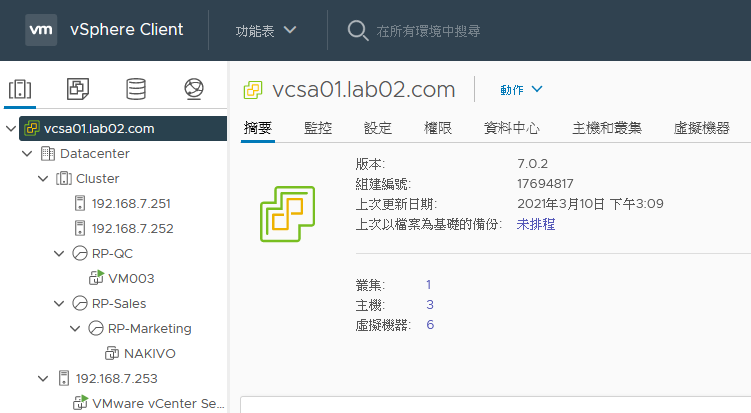This screenshot has width=751, height=413.
Task: Click the vm logo icon
Action: tap(41, 30)
